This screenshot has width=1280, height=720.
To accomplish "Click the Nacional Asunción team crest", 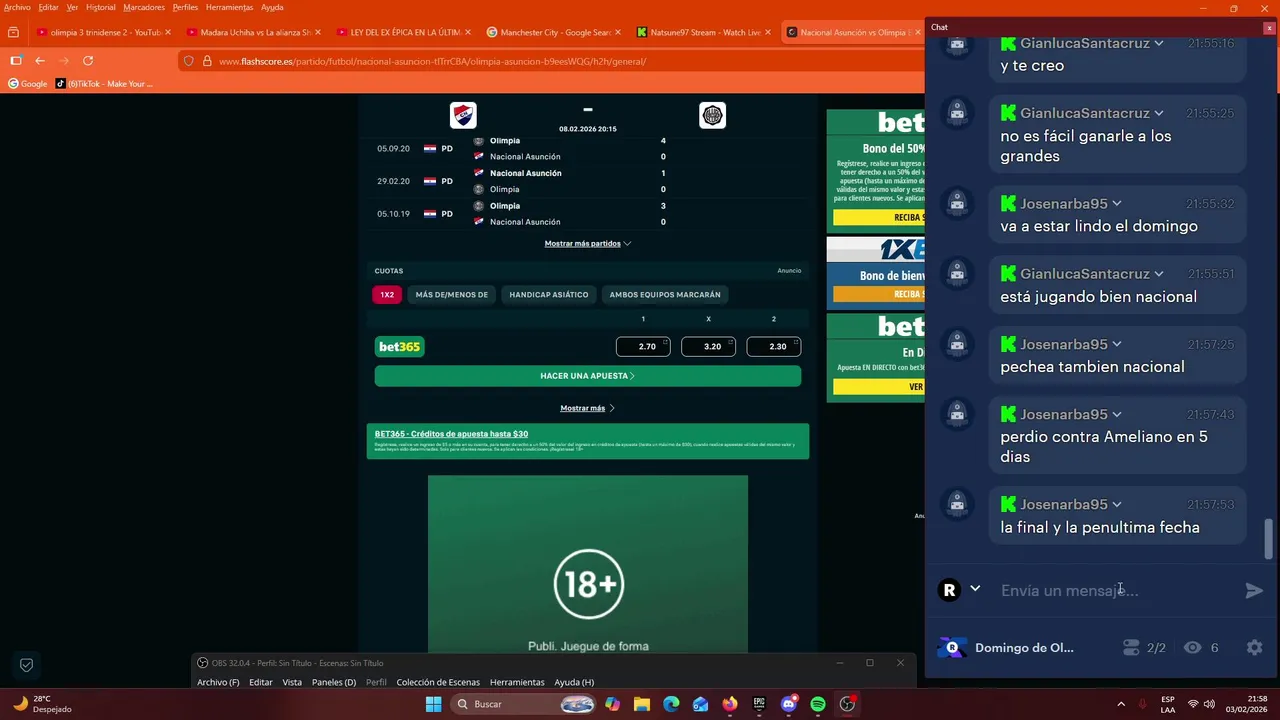I will (x=463, y=115).
